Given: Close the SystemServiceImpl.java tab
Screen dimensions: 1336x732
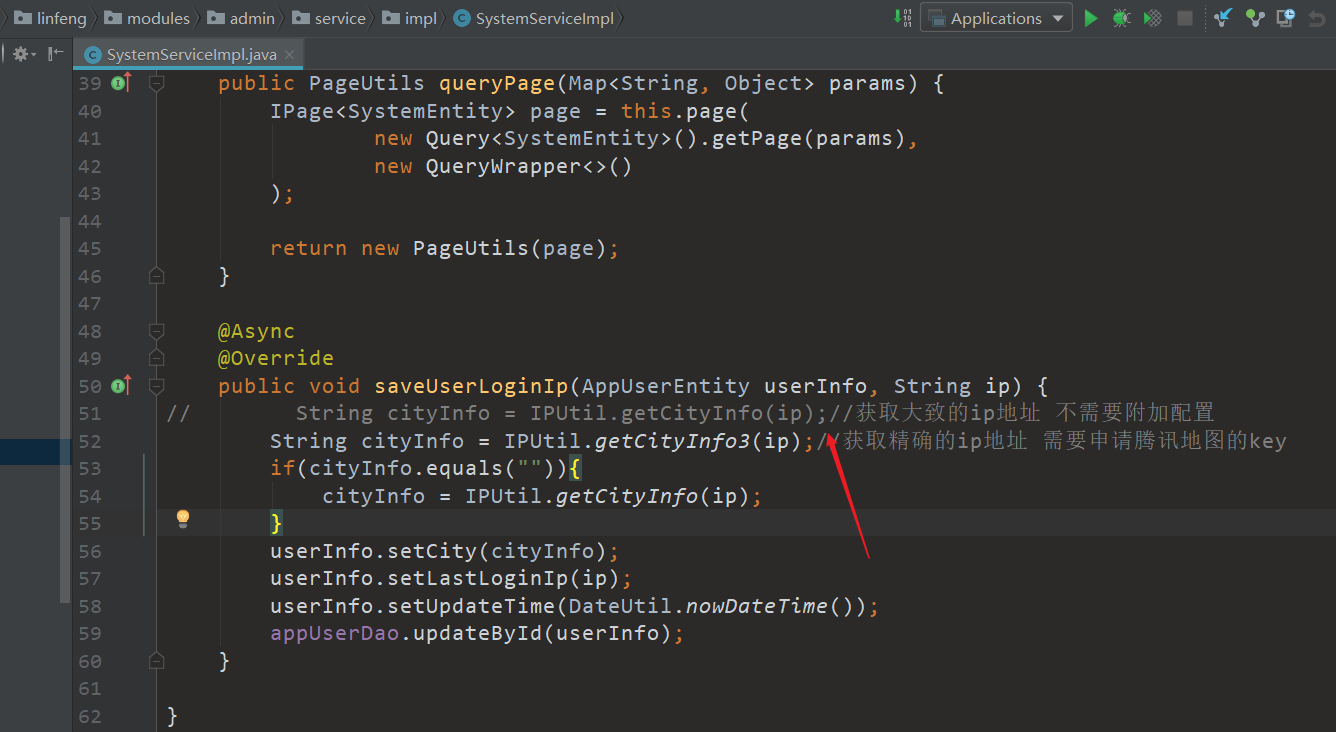Looking at the screenshot, I should 289,55.
